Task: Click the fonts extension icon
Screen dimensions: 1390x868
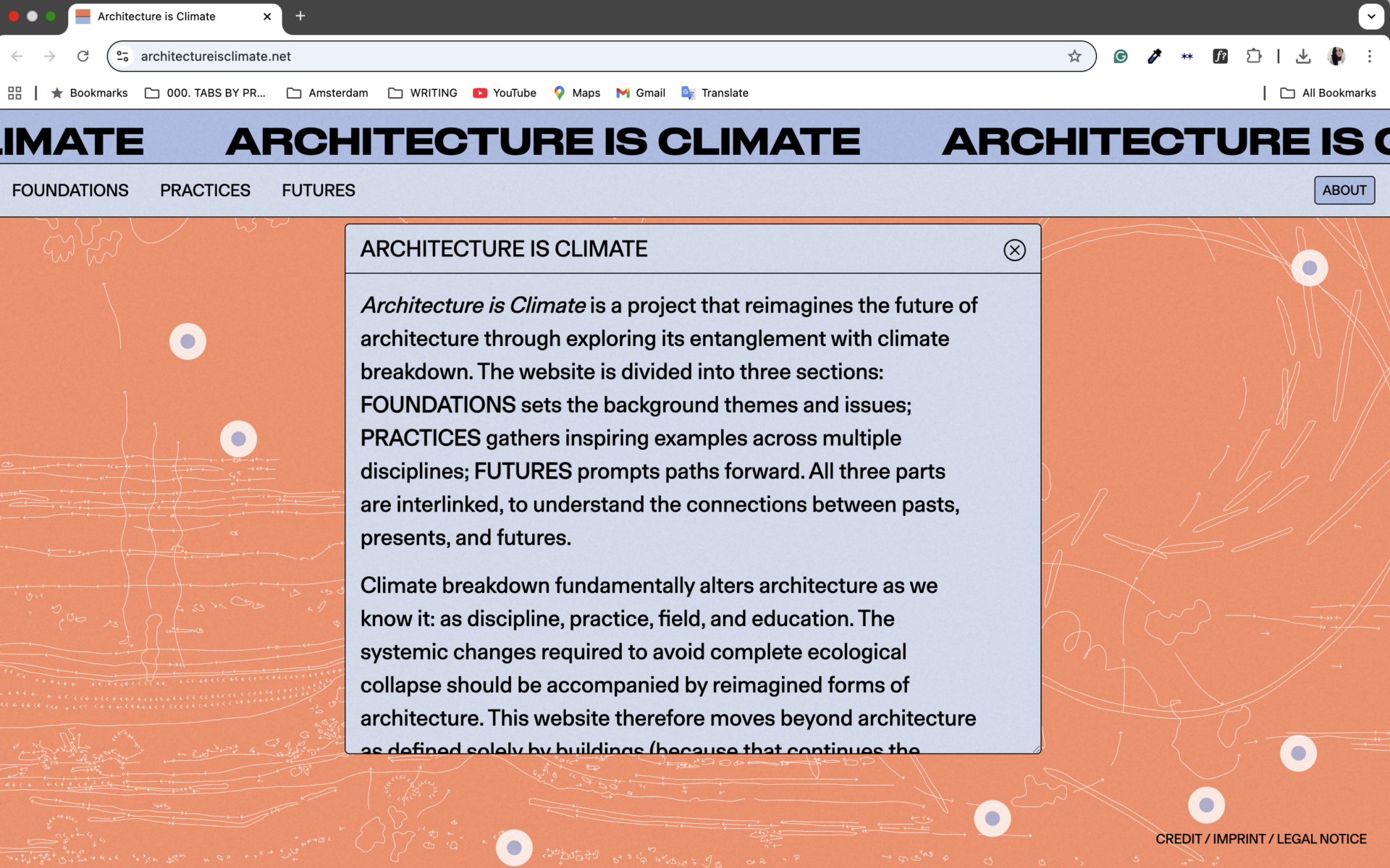Action: click(x=1221, y=56)
